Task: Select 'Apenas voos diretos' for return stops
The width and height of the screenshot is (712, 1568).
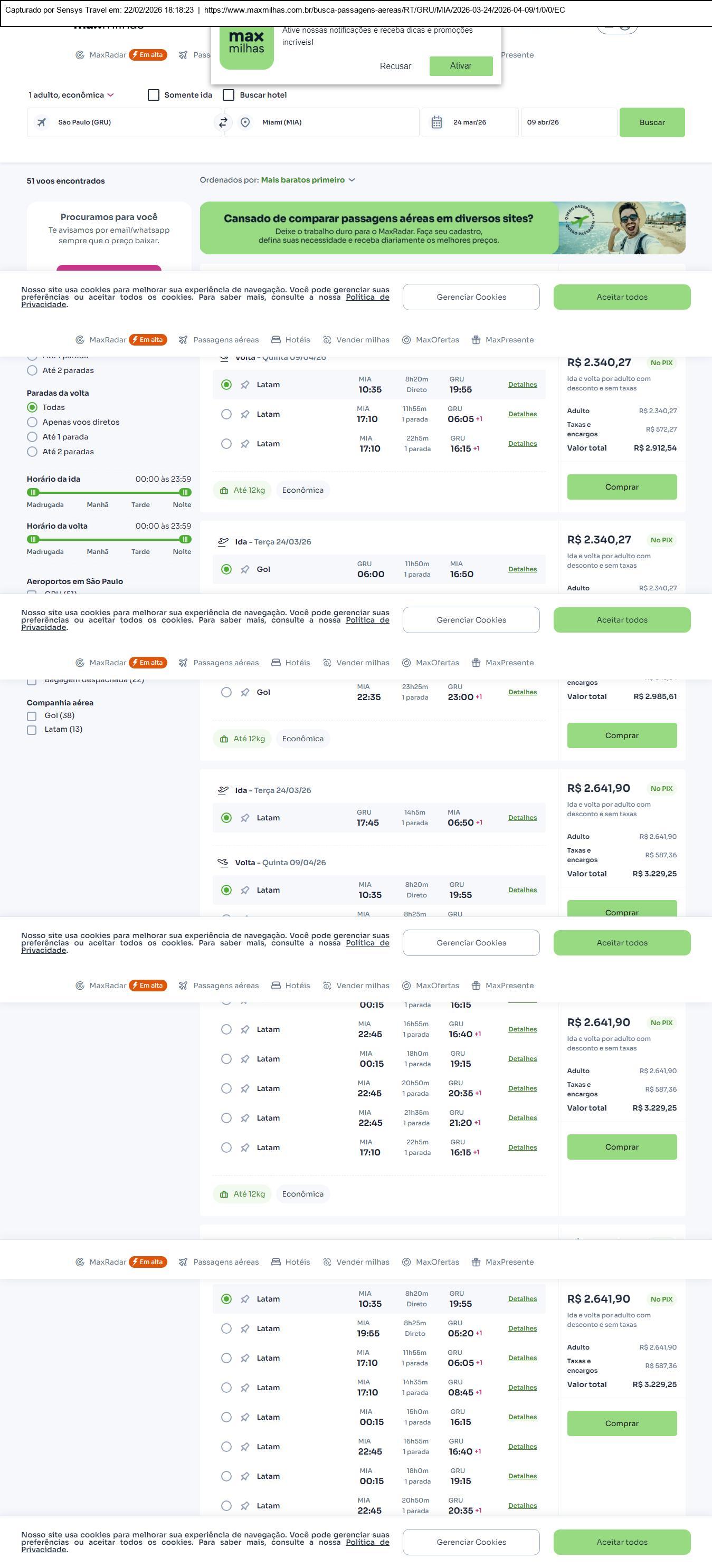Action: coord(32,423)
